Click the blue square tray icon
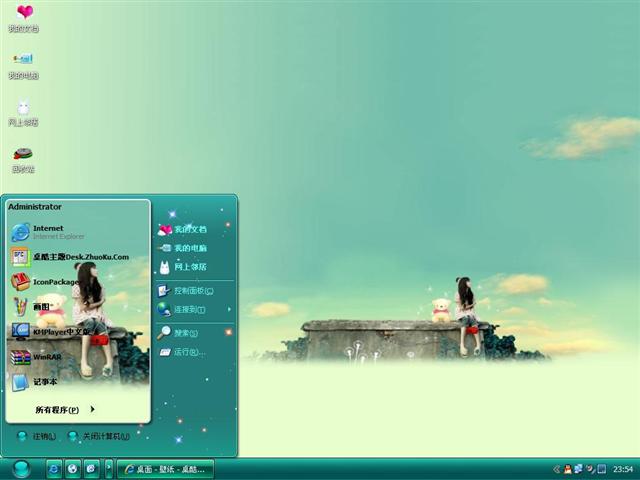Image resolution: width=640 pixels, height=480 pixels. click(x=602, y=469)
